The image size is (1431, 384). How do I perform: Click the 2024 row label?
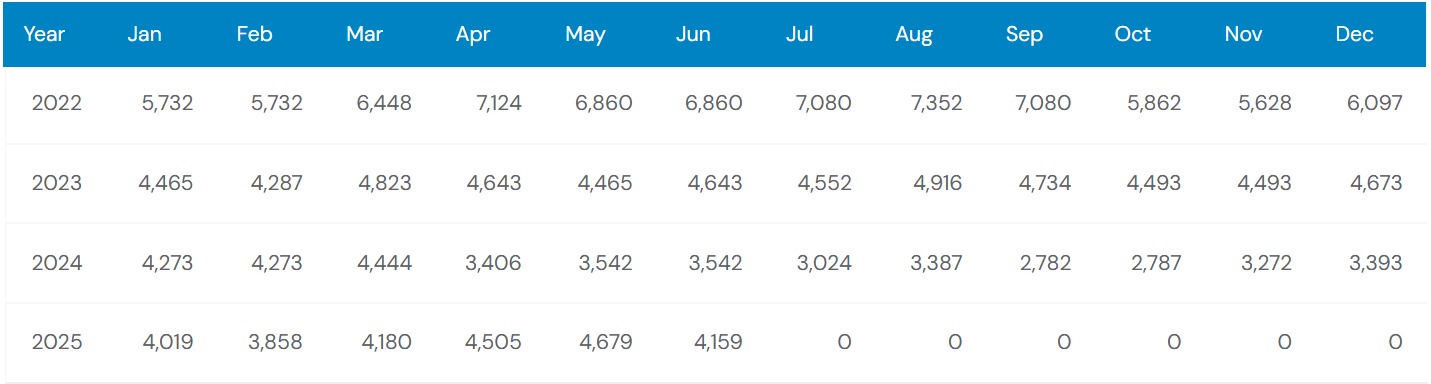[x=57, y=263]
